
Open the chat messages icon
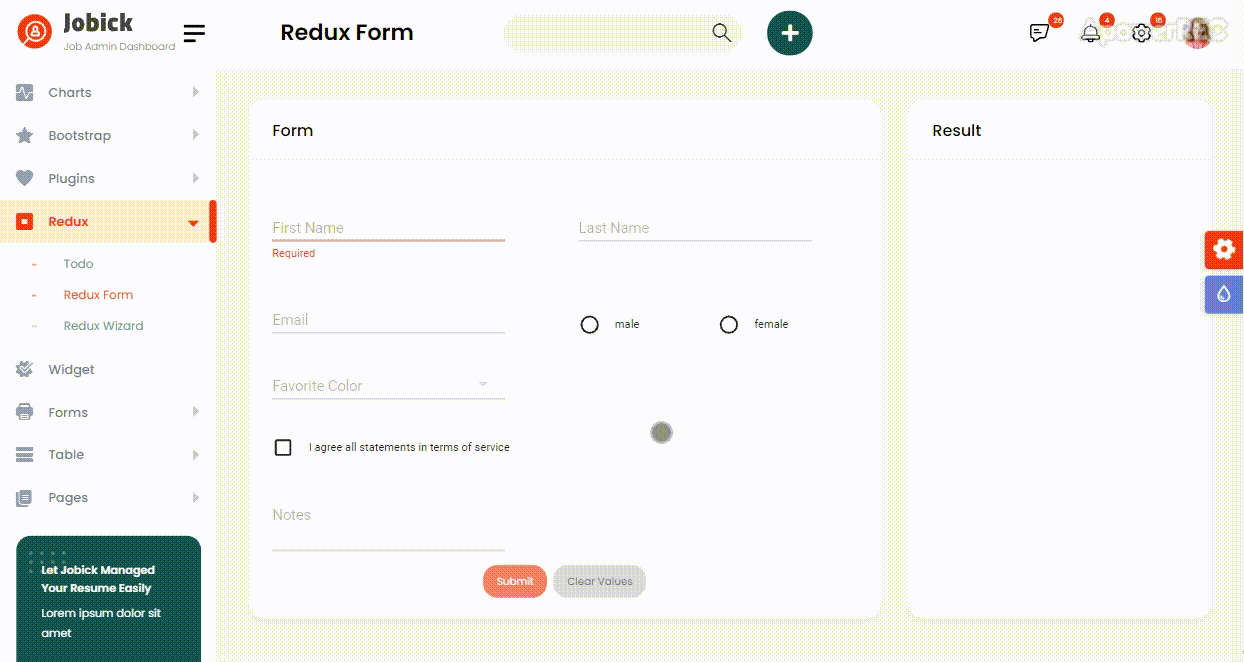[1040, 33]
